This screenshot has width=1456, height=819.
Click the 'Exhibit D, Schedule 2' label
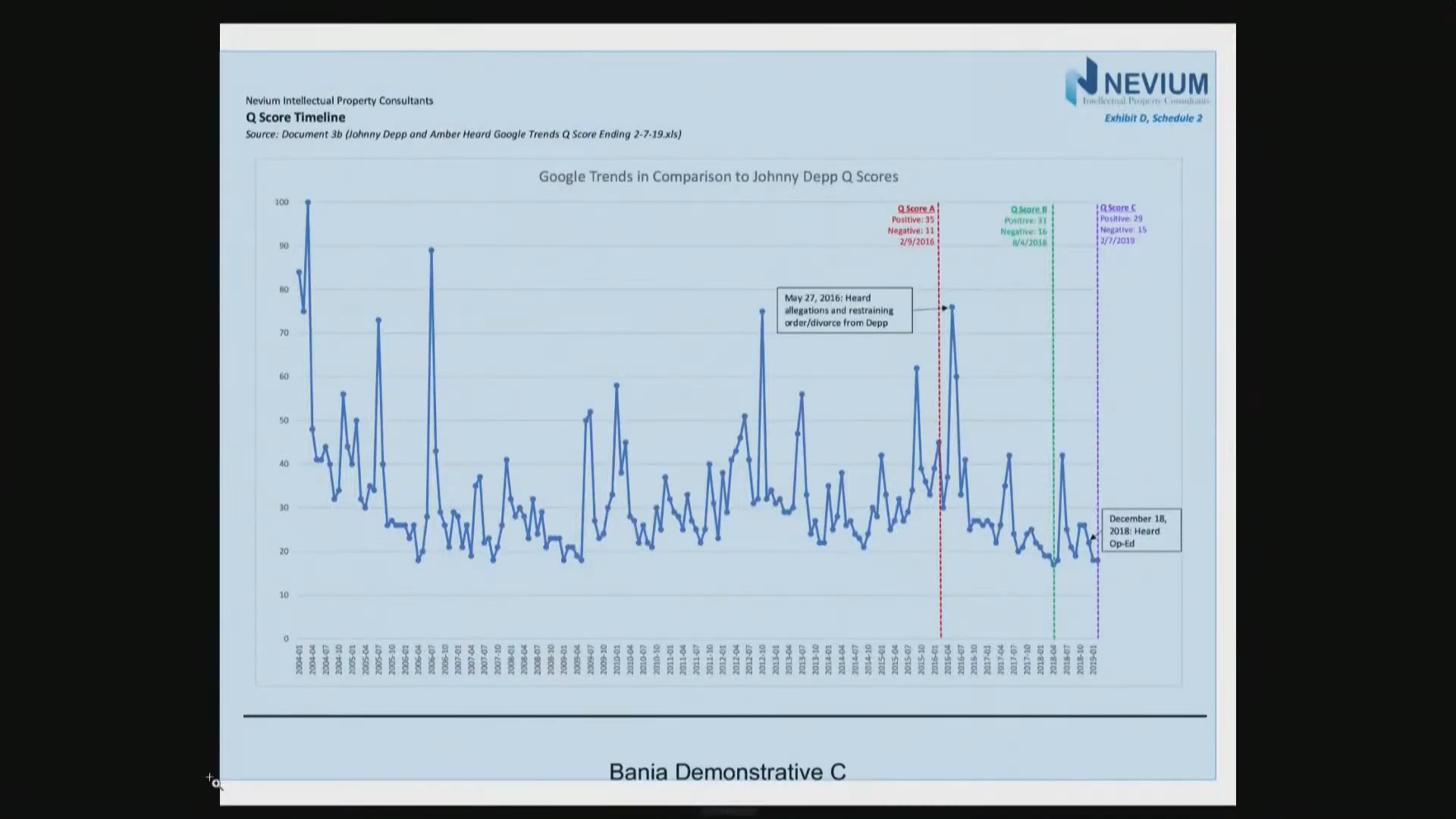coord(1153,118)
